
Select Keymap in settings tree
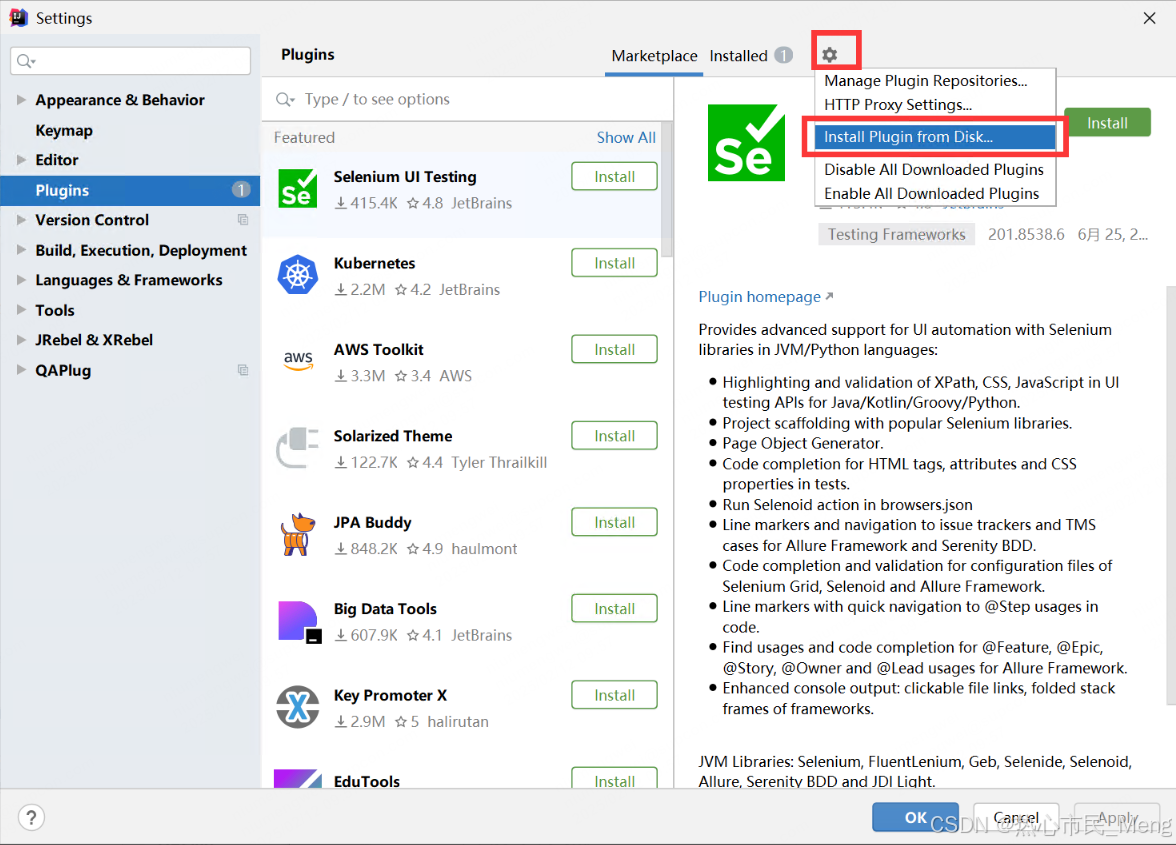click(64, 130)
